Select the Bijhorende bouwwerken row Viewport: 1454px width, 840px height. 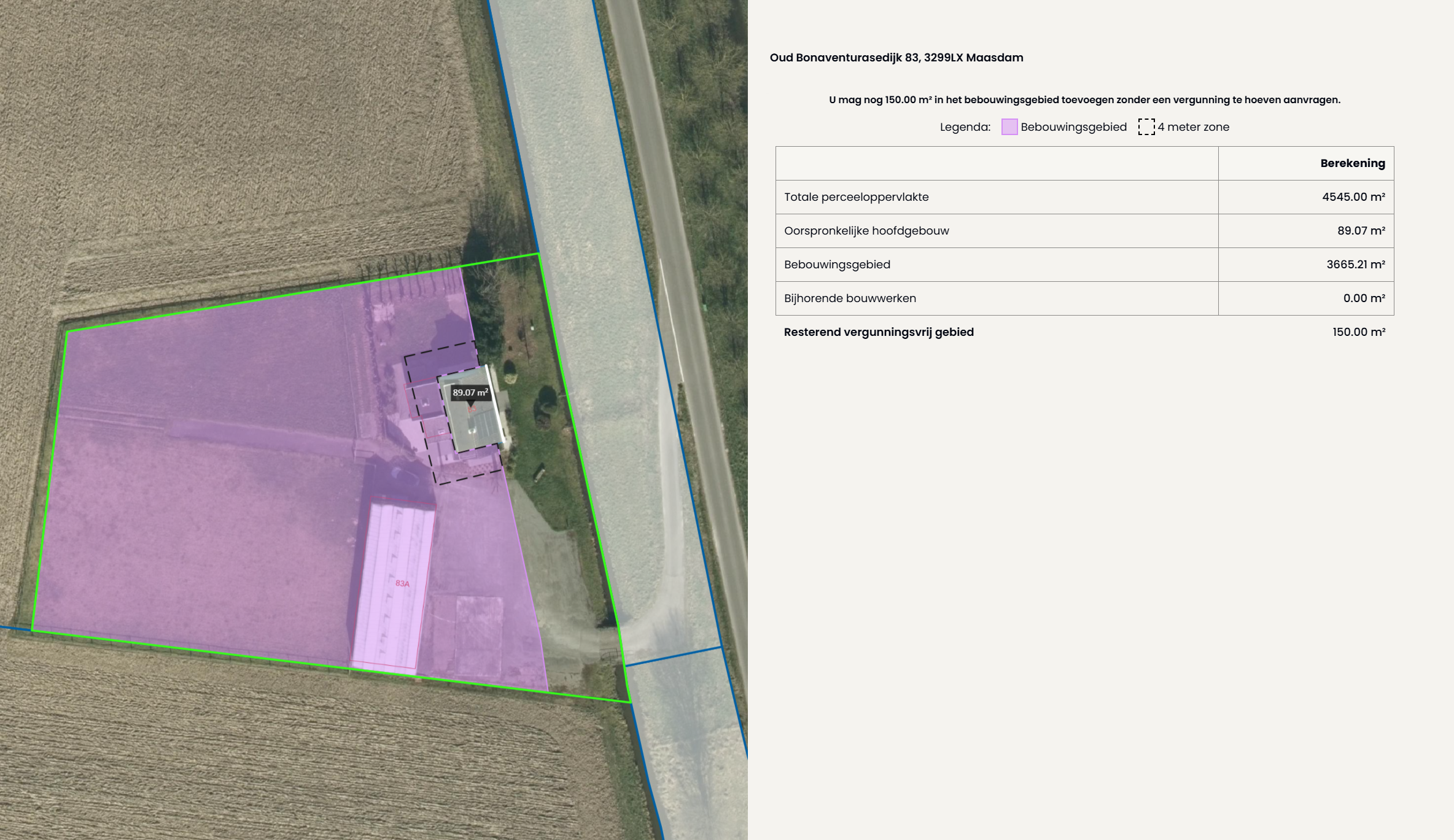pos(850,298)
